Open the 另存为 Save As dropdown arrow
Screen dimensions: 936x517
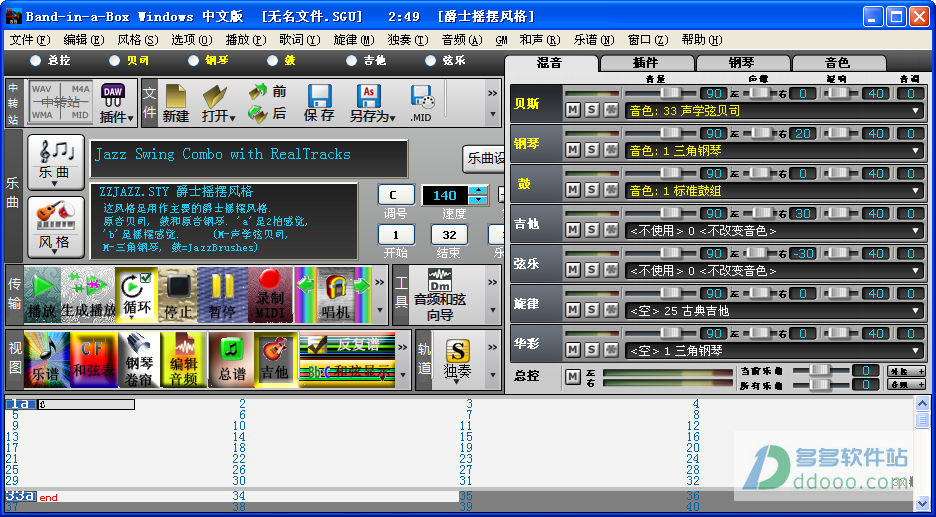coord(392,117)
